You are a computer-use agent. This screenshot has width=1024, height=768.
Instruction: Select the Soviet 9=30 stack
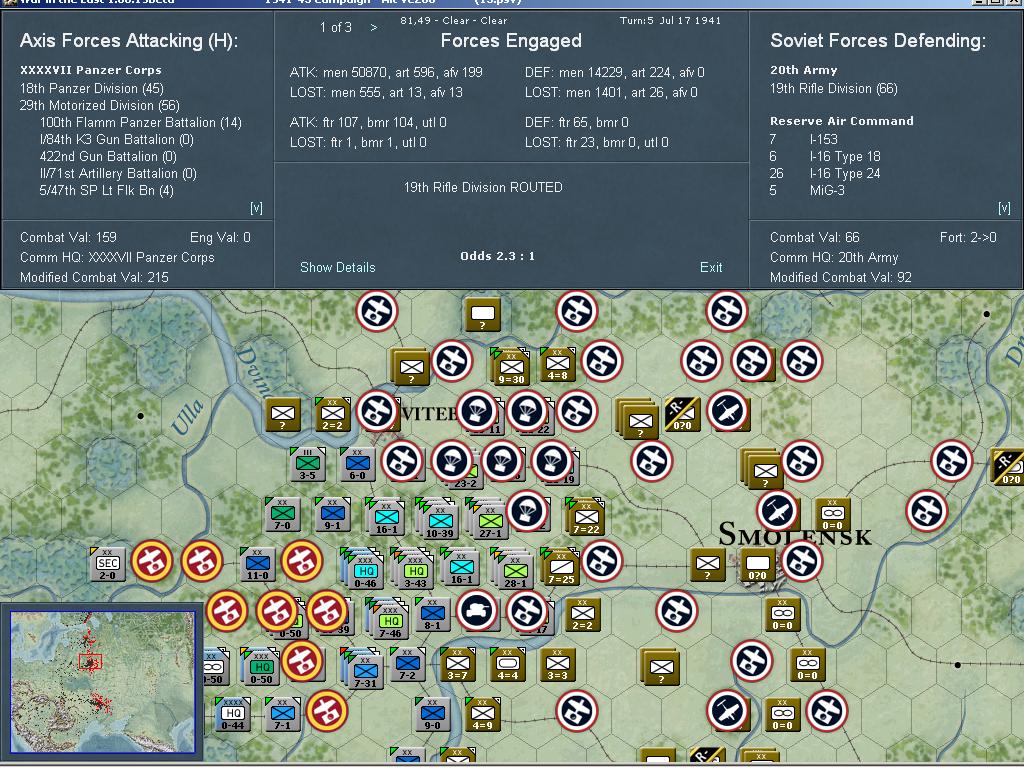[510, 367]
